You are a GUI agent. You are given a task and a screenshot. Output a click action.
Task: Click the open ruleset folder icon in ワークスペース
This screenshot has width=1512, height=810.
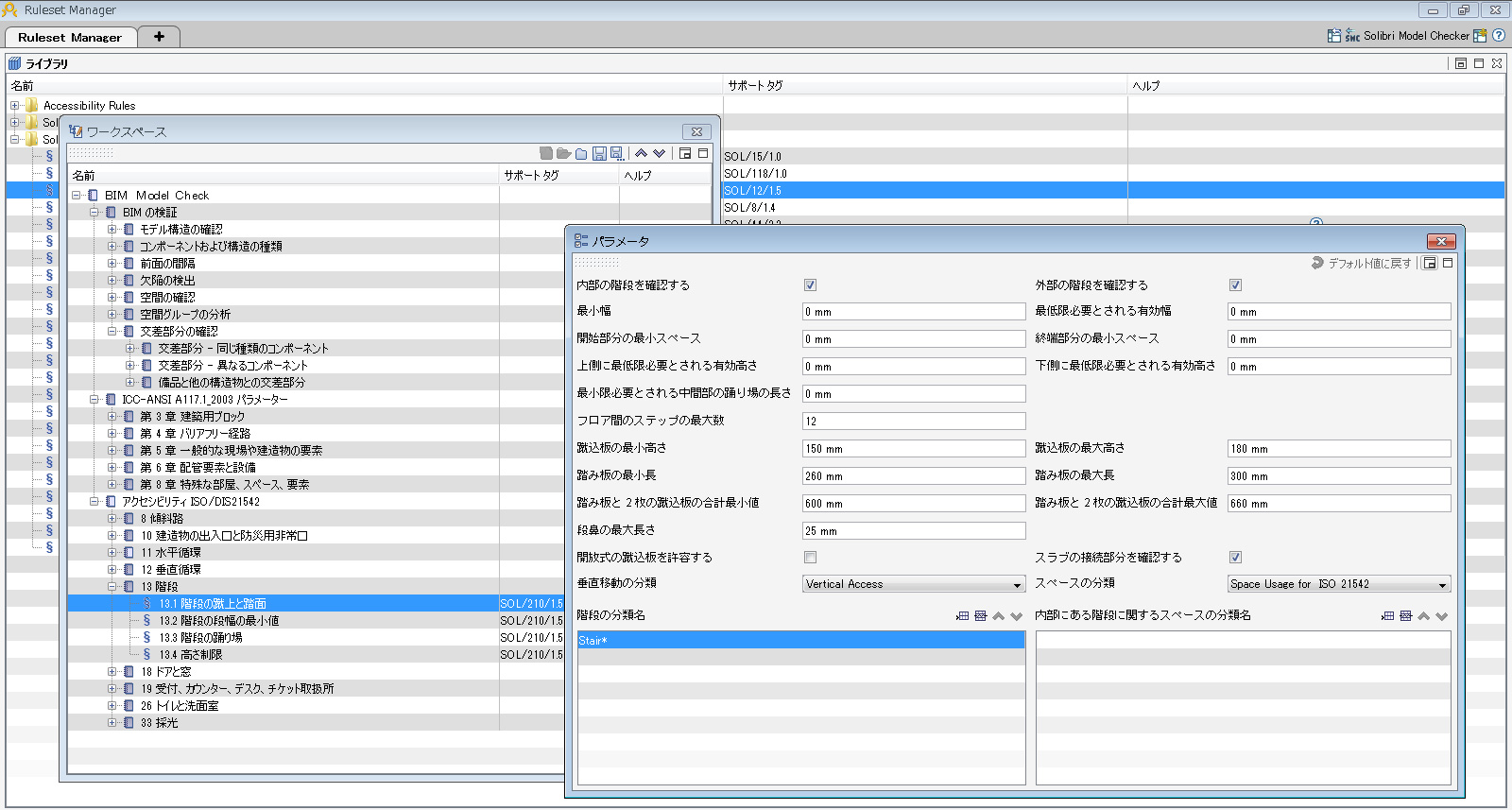(563, 153)
